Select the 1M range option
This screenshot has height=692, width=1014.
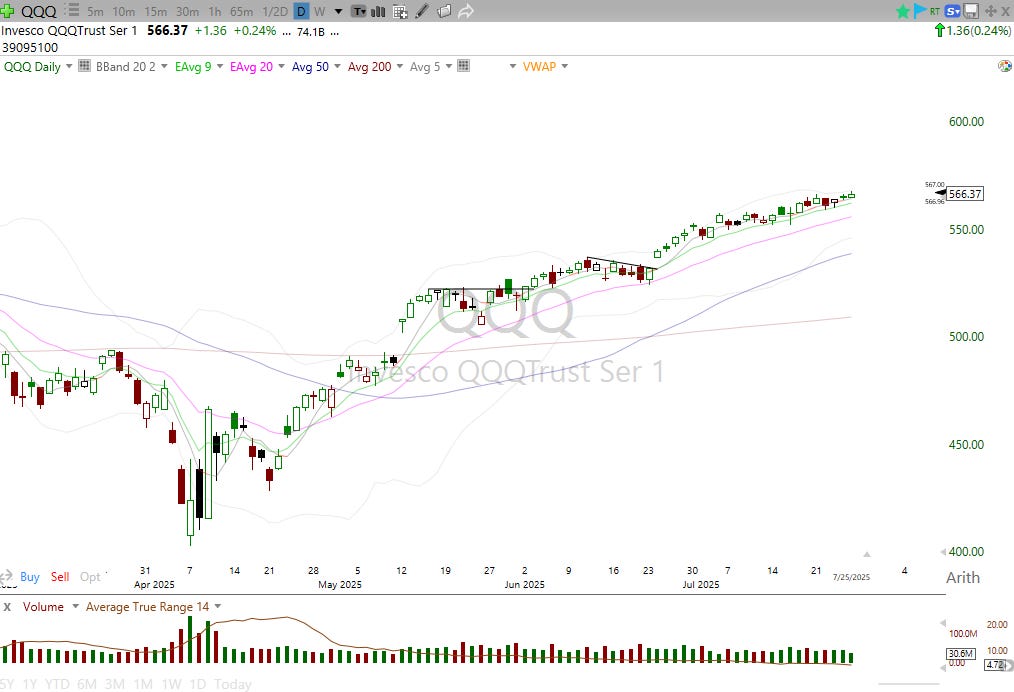(x=143, y=684)
